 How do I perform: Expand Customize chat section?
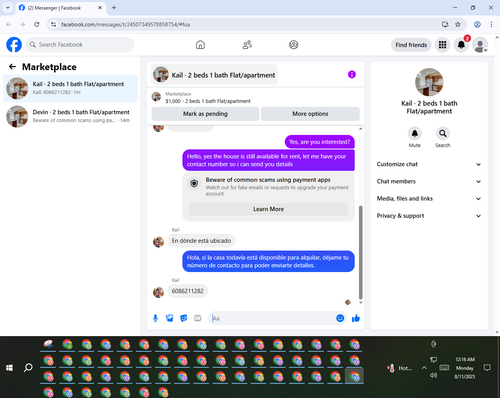(x=429, y=164)
